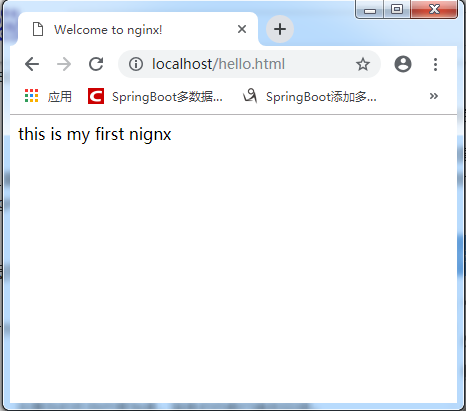Maximize the browser window
466x411 pixels.
(397, 9)
